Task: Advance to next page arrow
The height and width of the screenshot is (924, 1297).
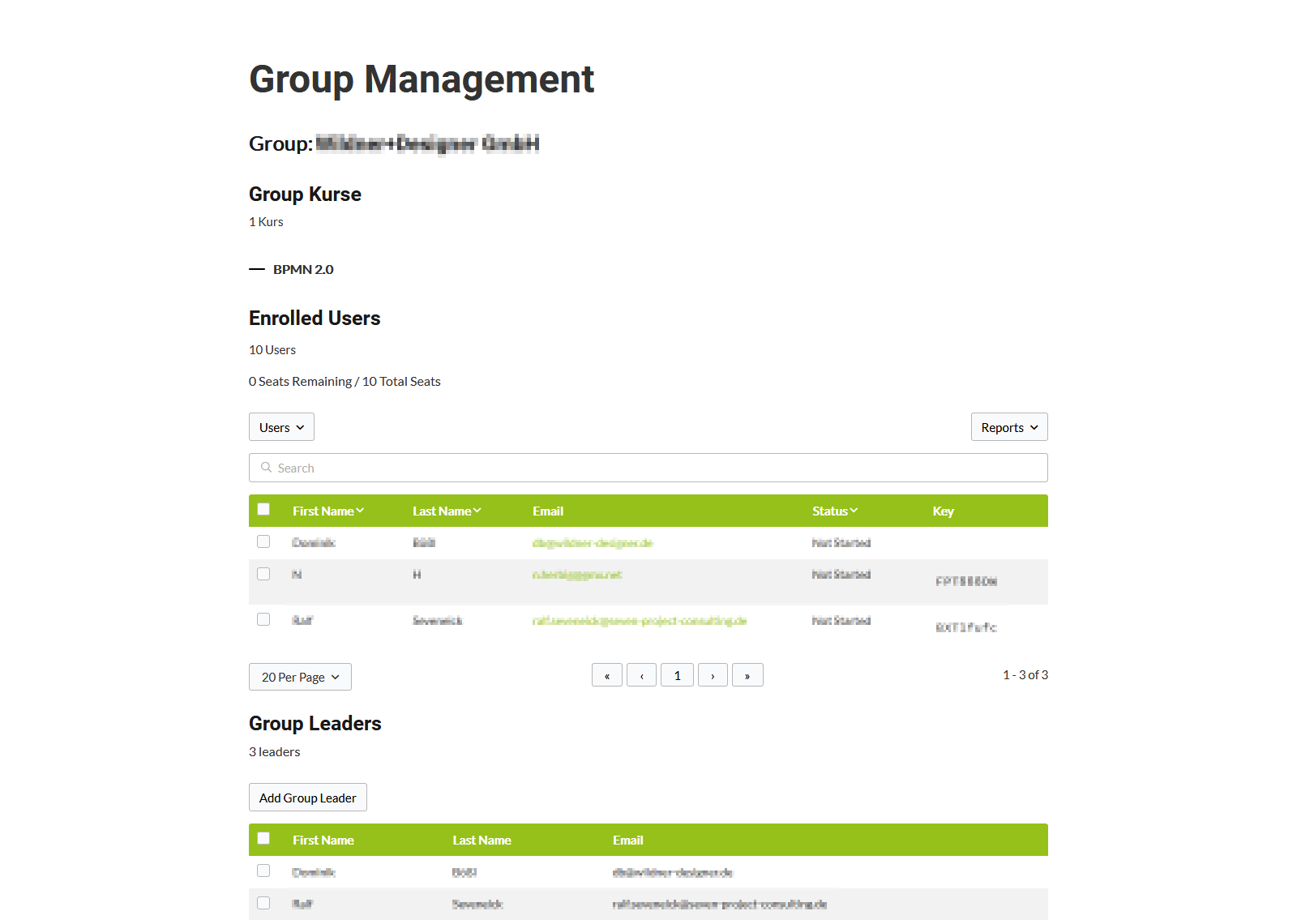Action: 713,674
